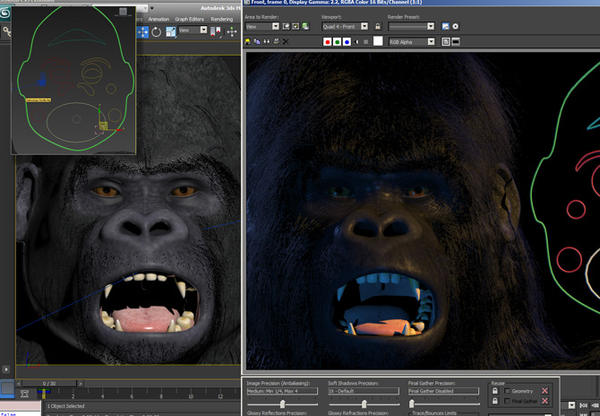
Task: Click the render setup icon beside Render Preset
Action: 444,26
